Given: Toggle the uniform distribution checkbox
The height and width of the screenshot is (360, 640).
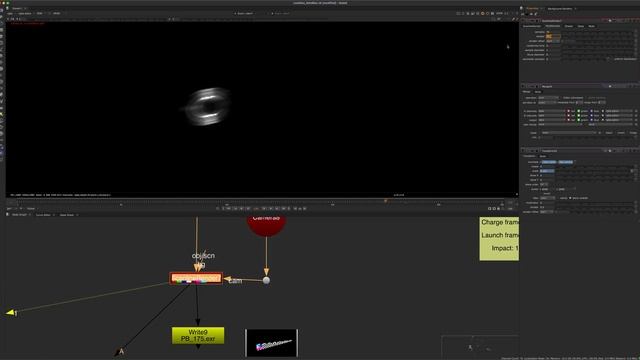Looking at the screenshot, I should 609,59.
